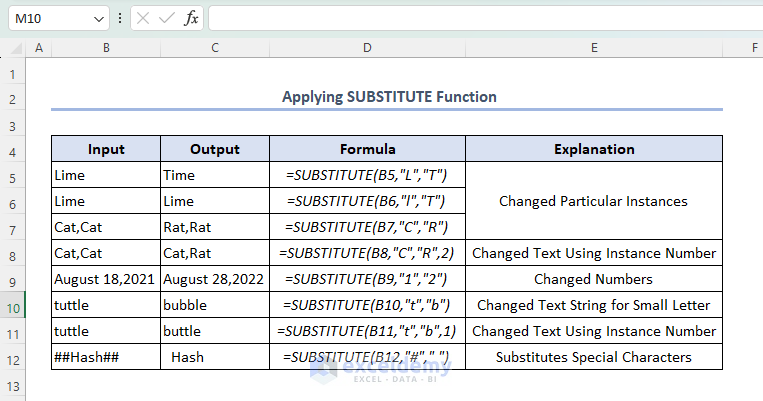Click the formula bar options dots
Image resolution: width=763 pixels, height=401 pixels.
(120, 19)
